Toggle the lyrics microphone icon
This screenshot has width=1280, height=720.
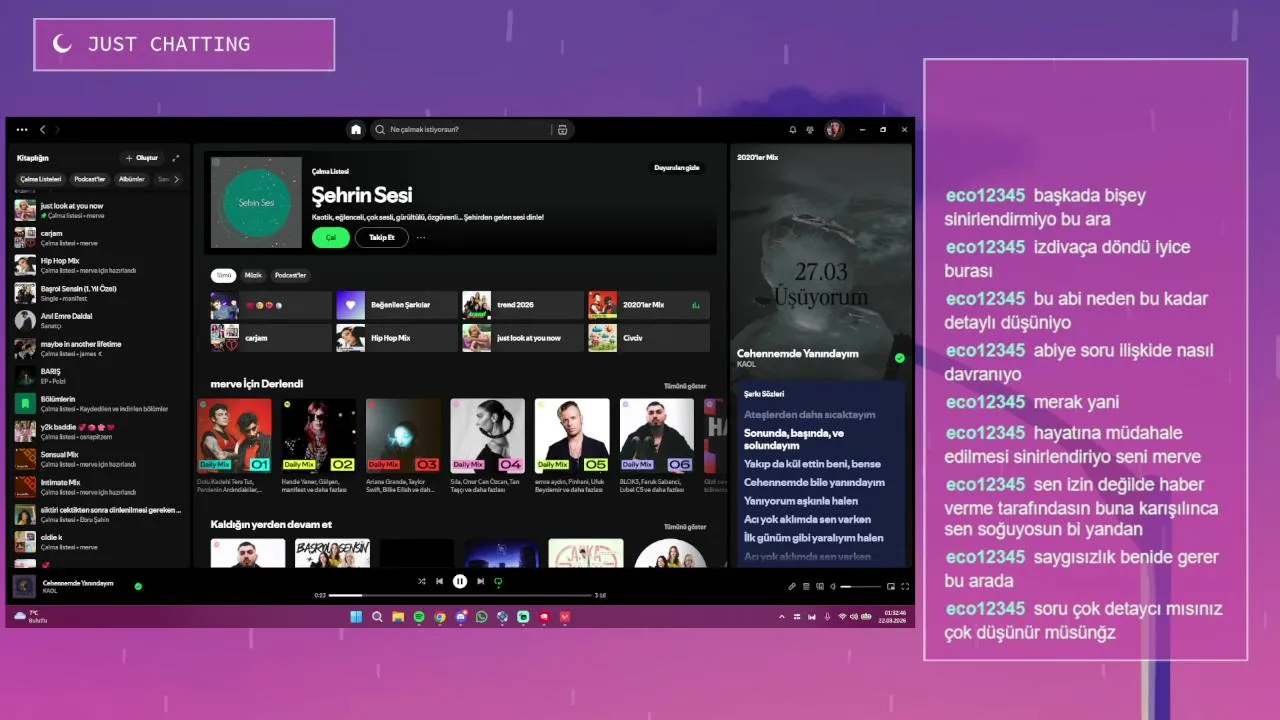click(791, 586)
